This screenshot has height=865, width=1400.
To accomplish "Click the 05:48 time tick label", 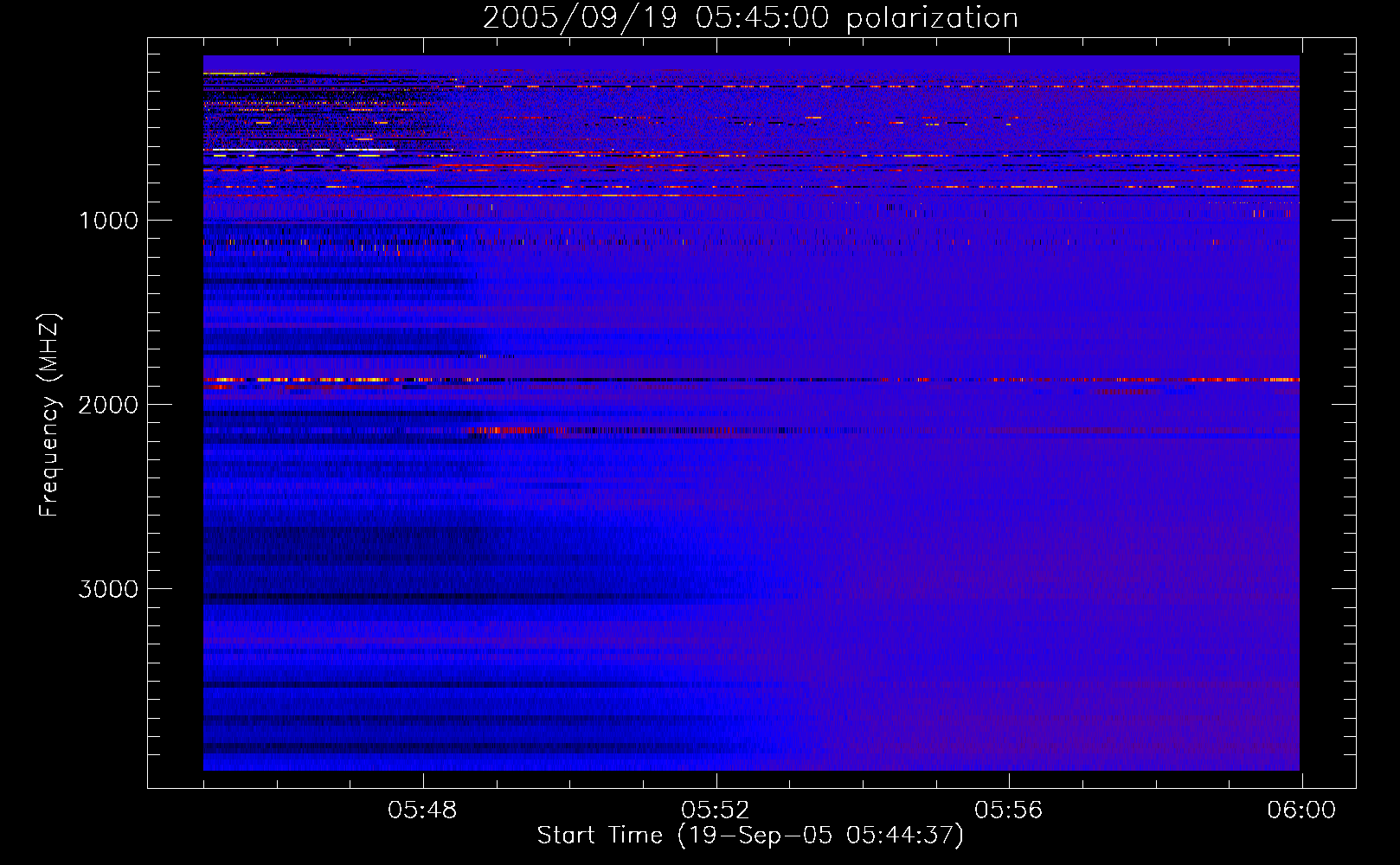I will [422, 811].
